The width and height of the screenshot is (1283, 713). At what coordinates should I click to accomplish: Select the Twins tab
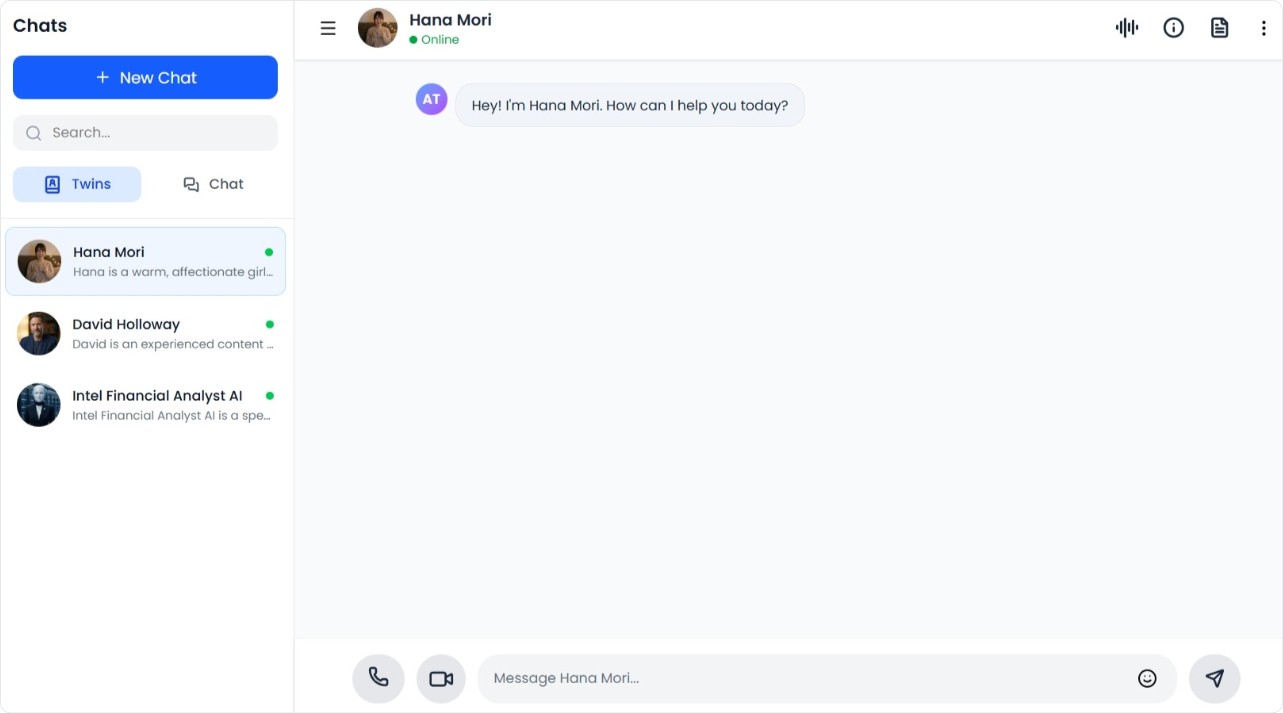tap(77, 184)
